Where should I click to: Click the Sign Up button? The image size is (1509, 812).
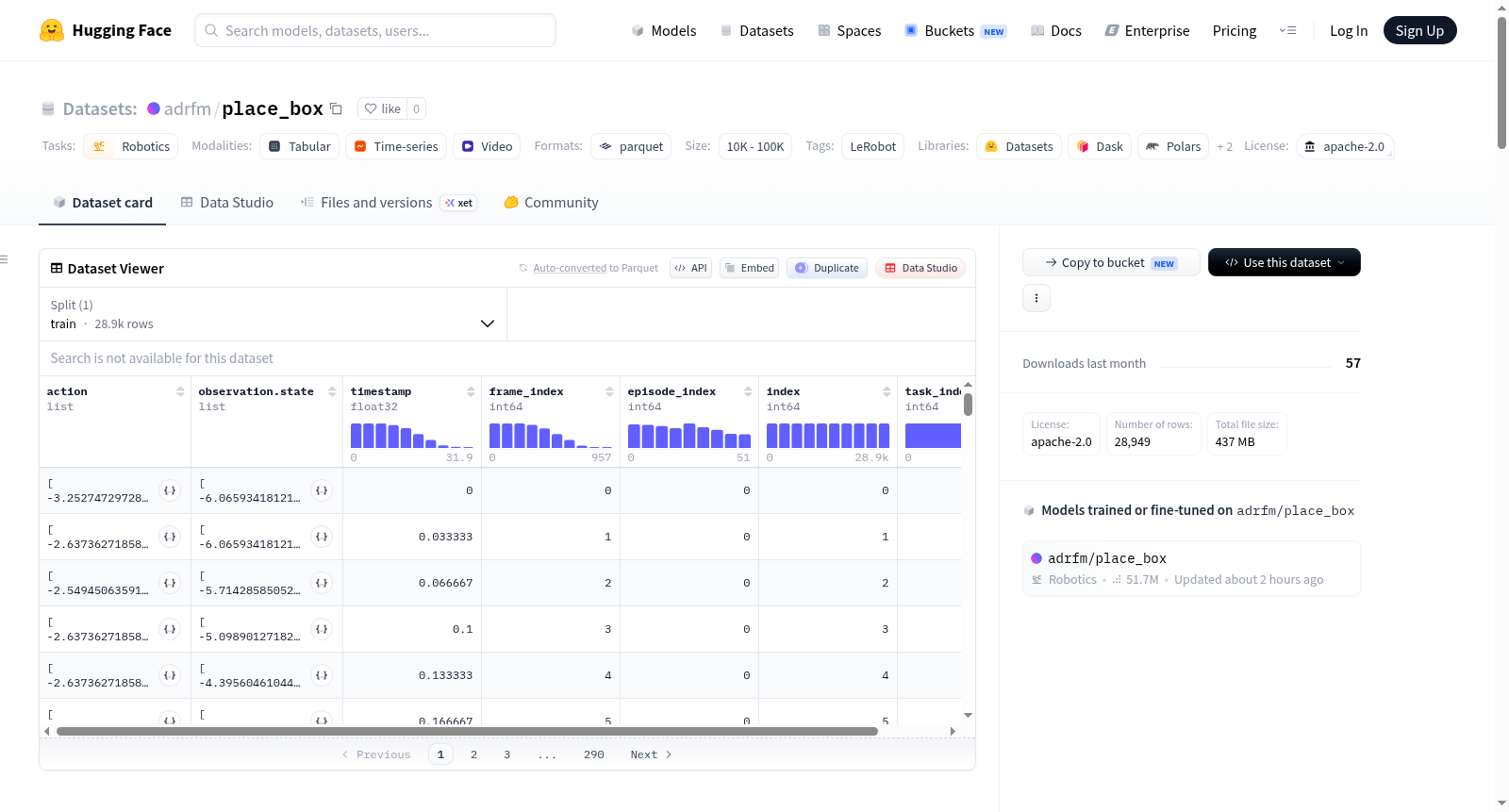[x=1419, y=30]
